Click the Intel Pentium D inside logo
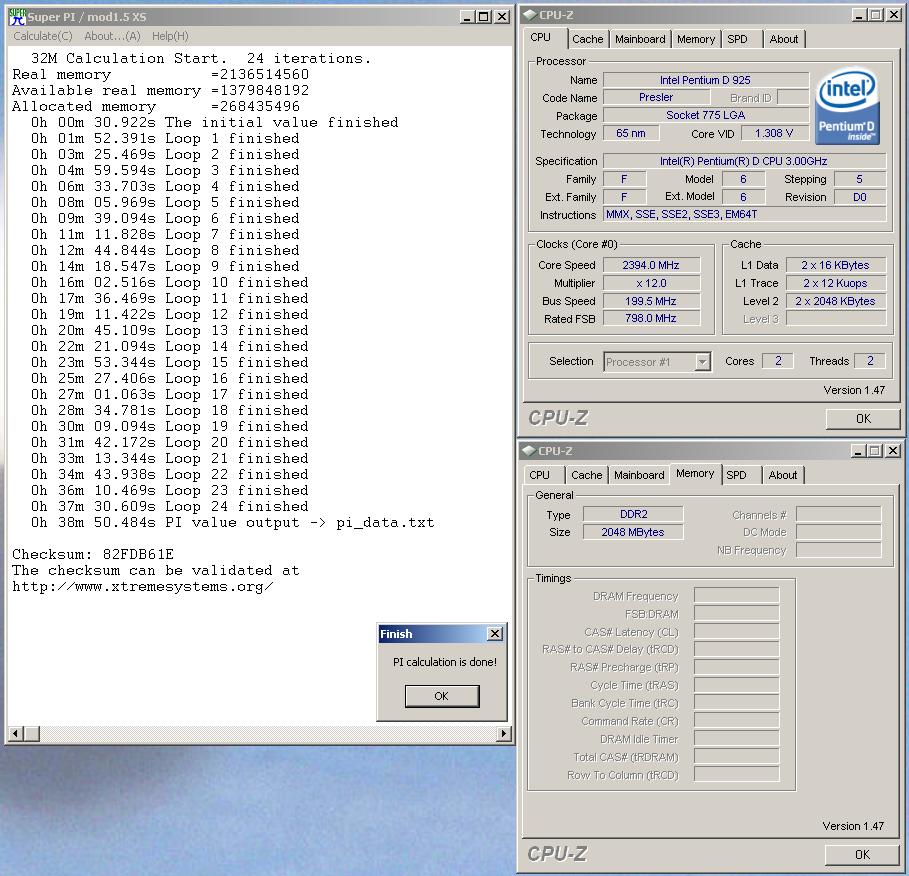Viewport: 909px width, 876px height. click(x=847, y=107)
